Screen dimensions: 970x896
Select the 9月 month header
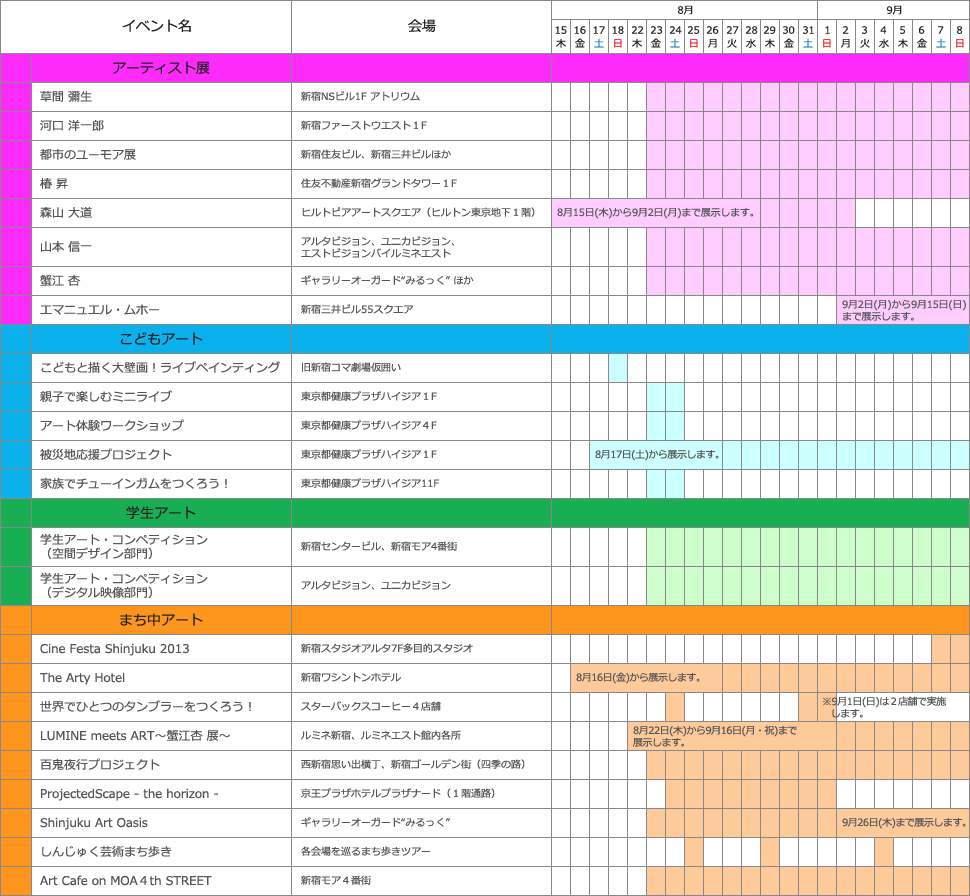[x=893, y=9]
